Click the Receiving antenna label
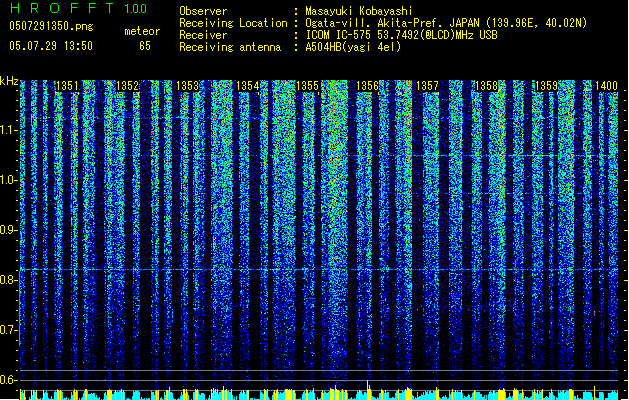The height and width of the screenshot is (400, 629). click(x=230, y=47)
